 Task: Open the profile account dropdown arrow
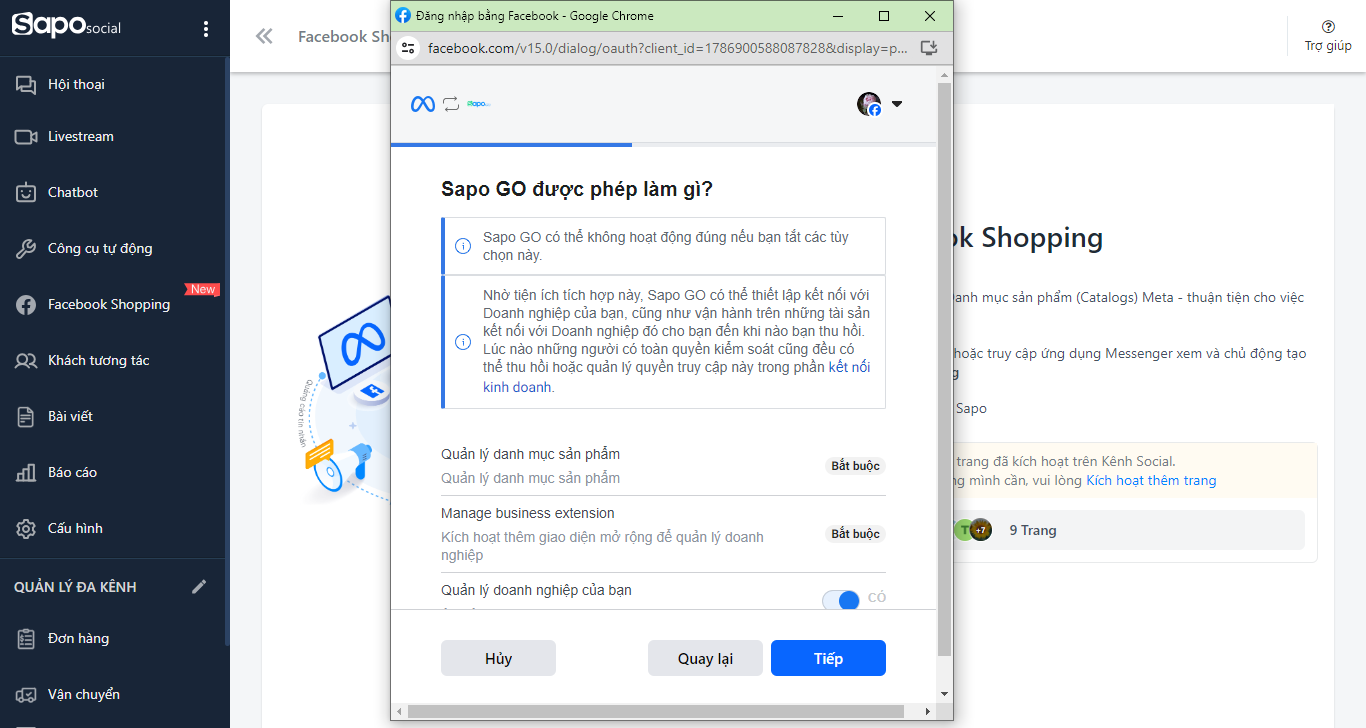point(896,104)
